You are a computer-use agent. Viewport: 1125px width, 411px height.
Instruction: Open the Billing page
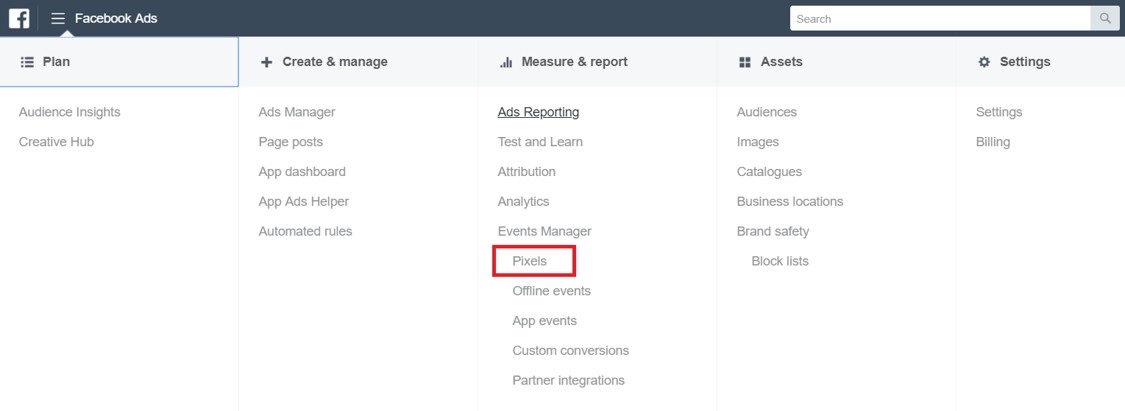coord(993,142)
